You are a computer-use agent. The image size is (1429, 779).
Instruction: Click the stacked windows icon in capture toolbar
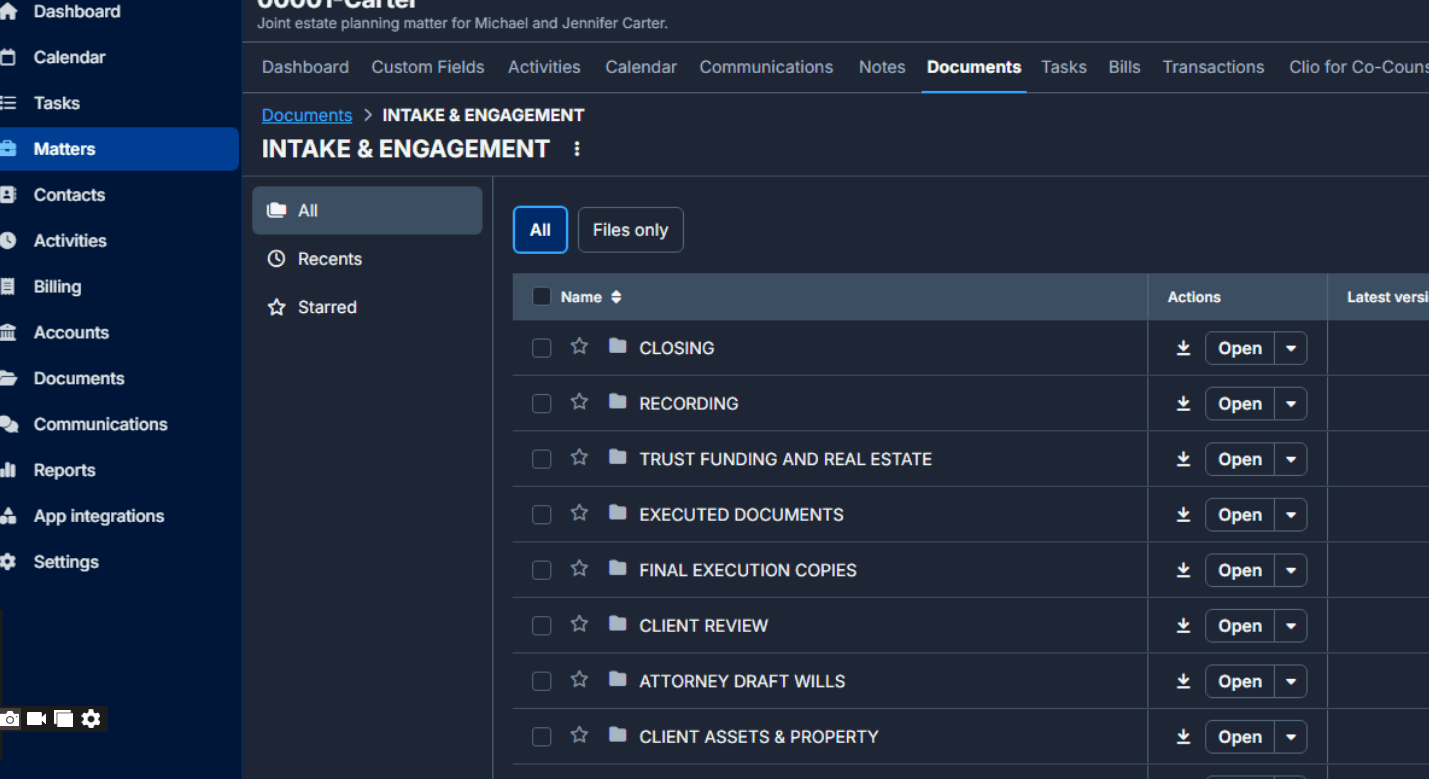point(64,719)
